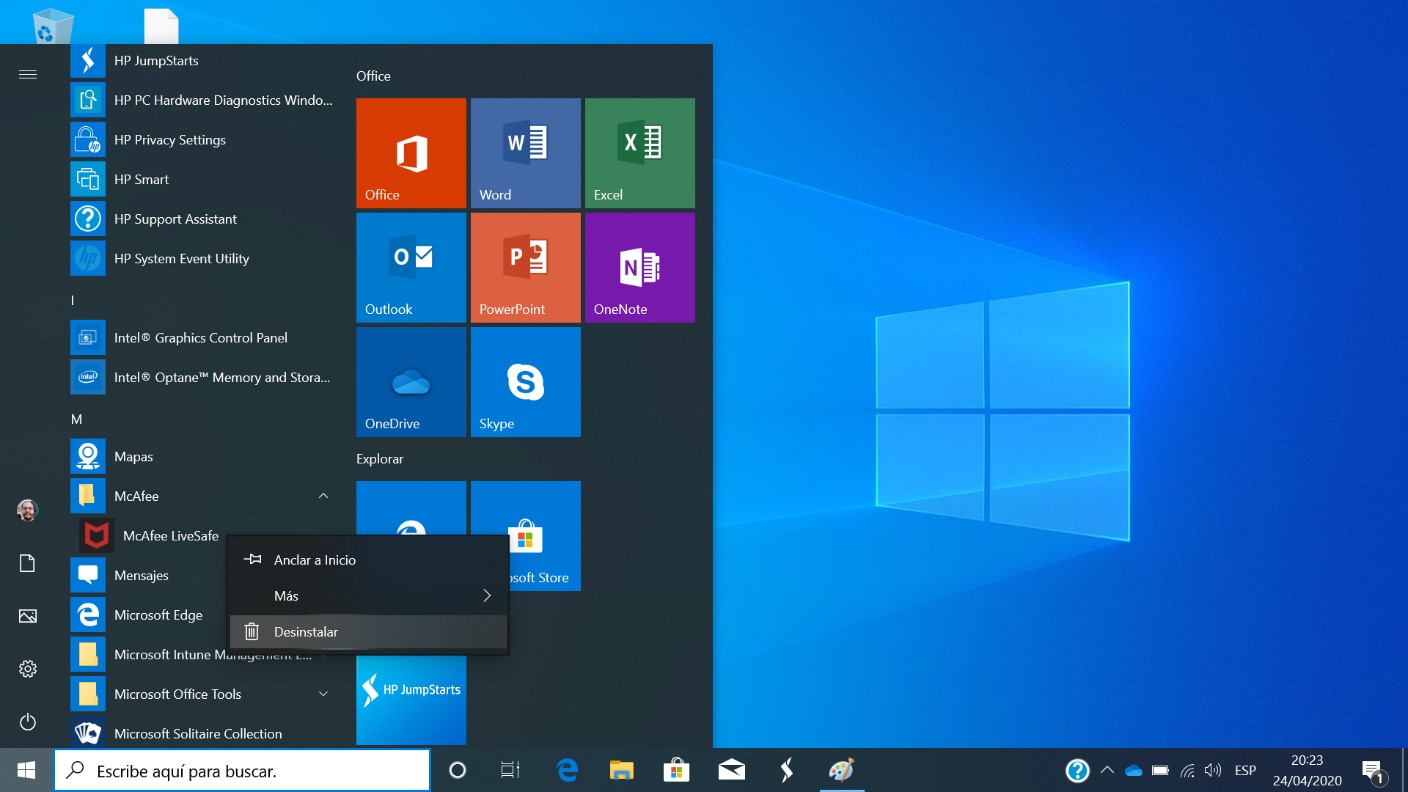The image size is (1408, 792).
Task: Open the Outlook tile
Action: tap(411, 267)
